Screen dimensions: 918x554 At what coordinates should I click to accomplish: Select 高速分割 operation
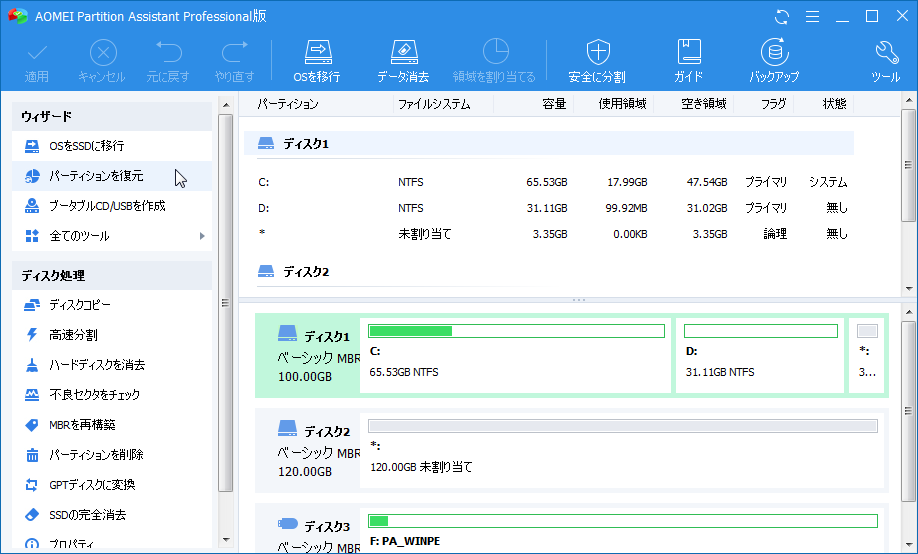[x=112, y=335]
